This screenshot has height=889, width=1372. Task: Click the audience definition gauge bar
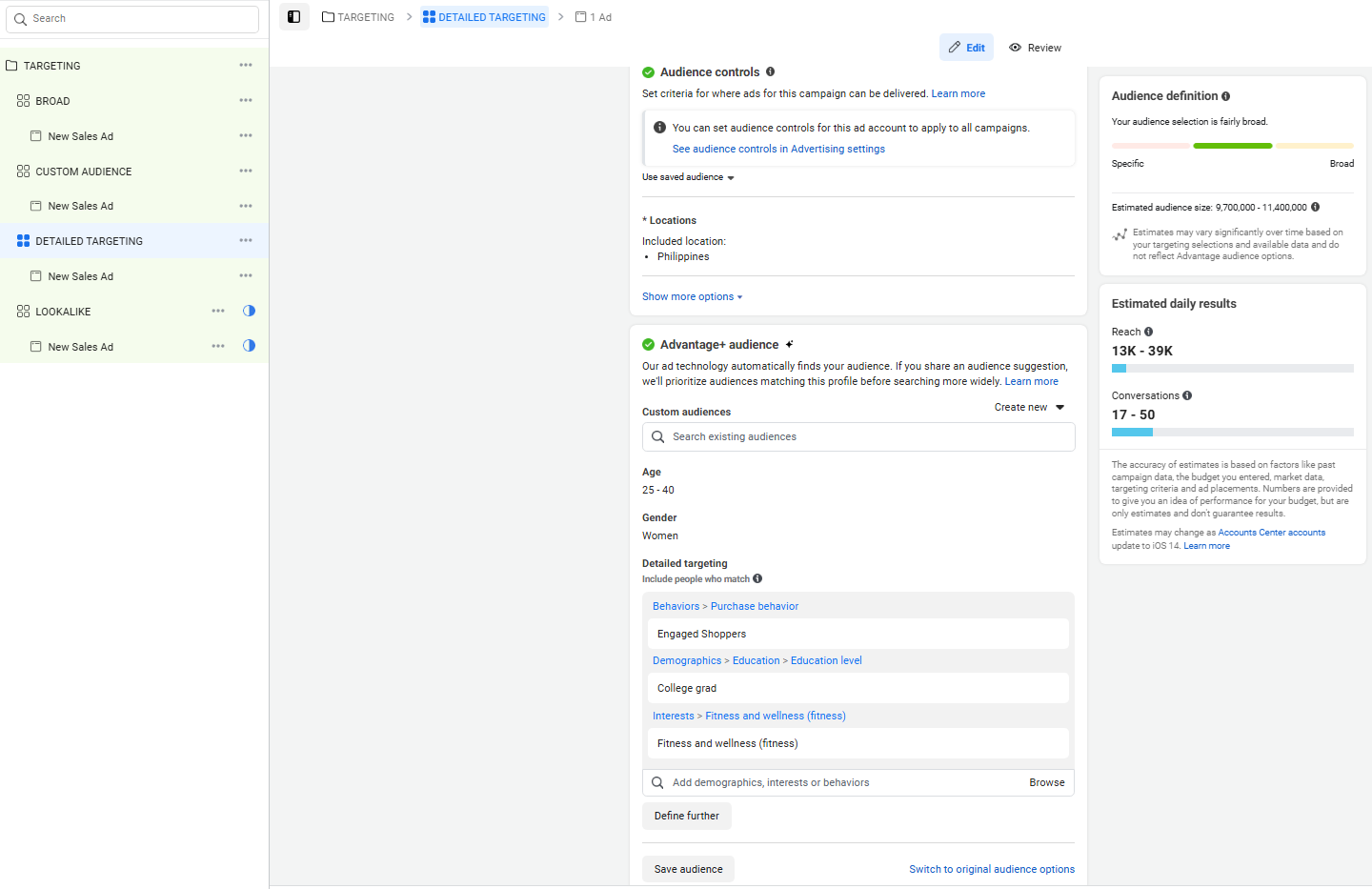1232,146
